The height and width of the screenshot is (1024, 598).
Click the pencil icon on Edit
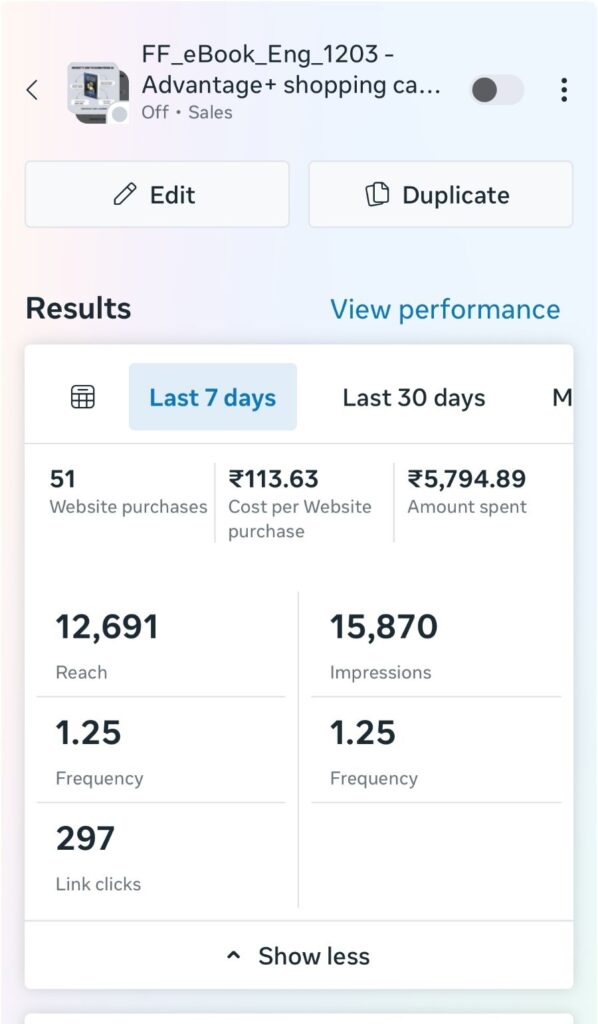pyautogui.click(x=125, y=195)
